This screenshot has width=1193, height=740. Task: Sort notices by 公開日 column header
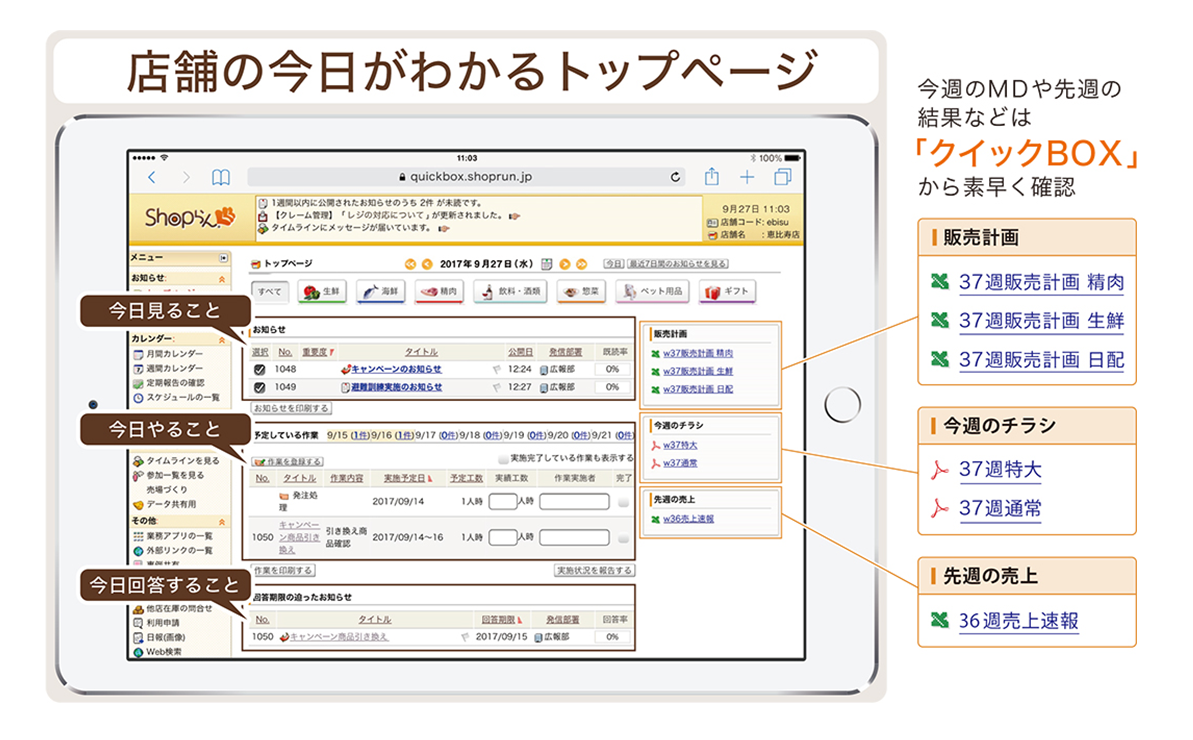(520, 352)
